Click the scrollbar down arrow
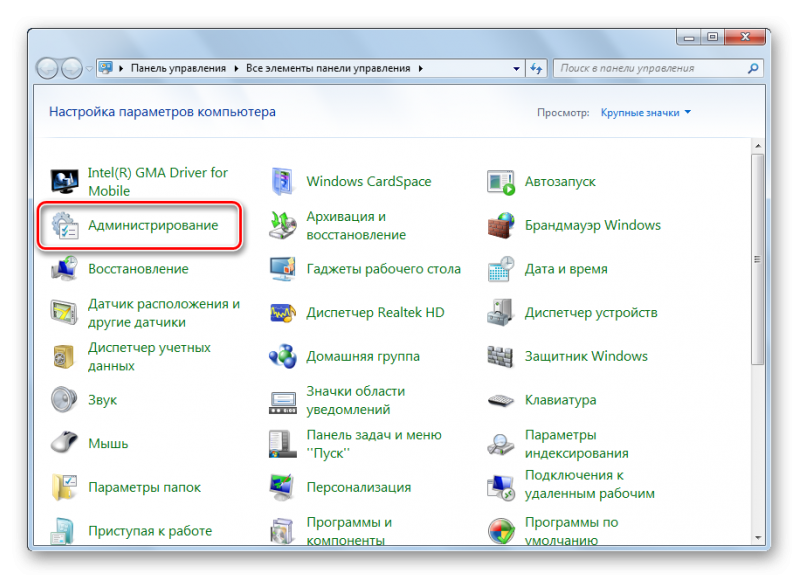800x580 pixels. 758,537
